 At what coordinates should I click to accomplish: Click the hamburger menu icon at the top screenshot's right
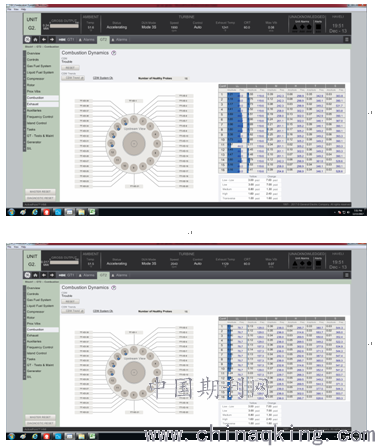coord(347,39)
